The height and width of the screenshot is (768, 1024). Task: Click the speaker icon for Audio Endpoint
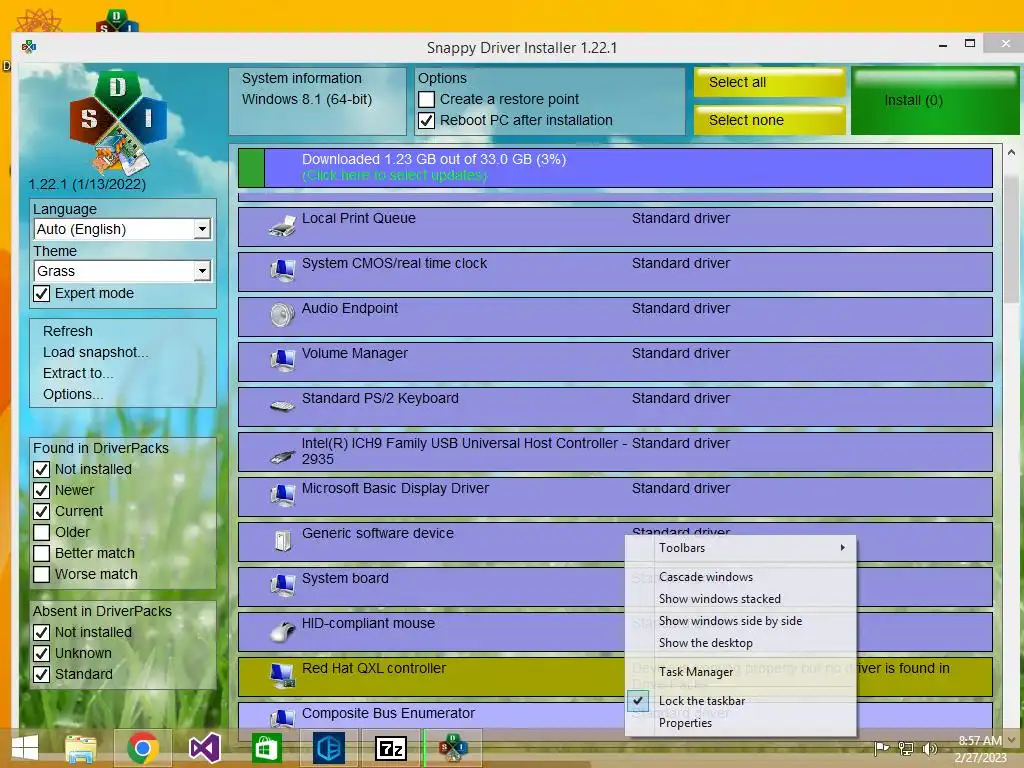(x=283, y=315)
